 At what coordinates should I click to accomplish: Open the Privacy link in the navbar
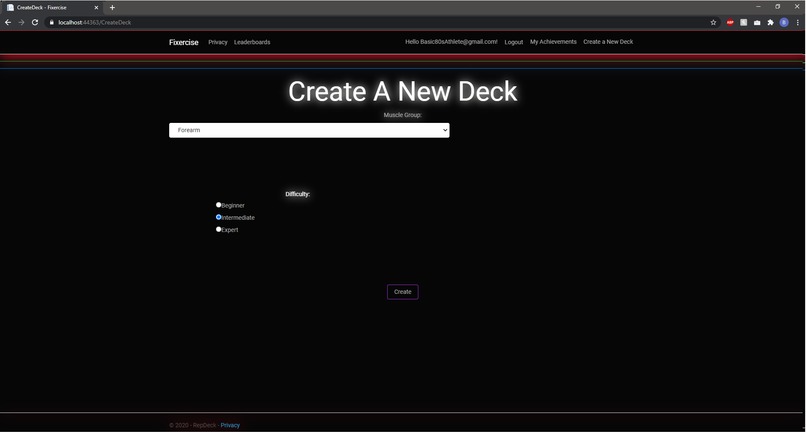tap(218, 42)
